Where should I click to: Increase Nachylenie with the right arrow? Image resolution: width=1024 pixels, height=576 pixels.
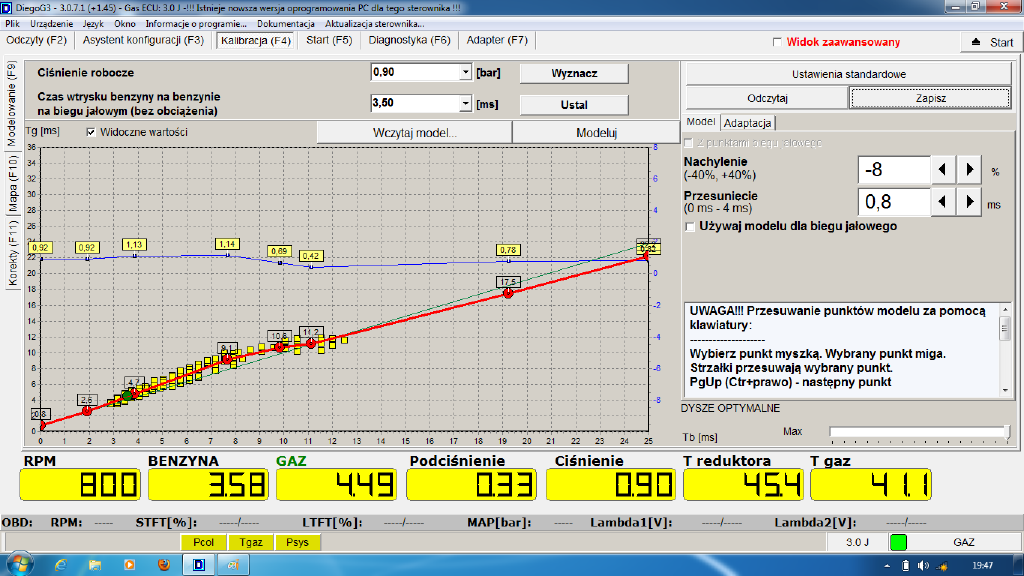970,170
